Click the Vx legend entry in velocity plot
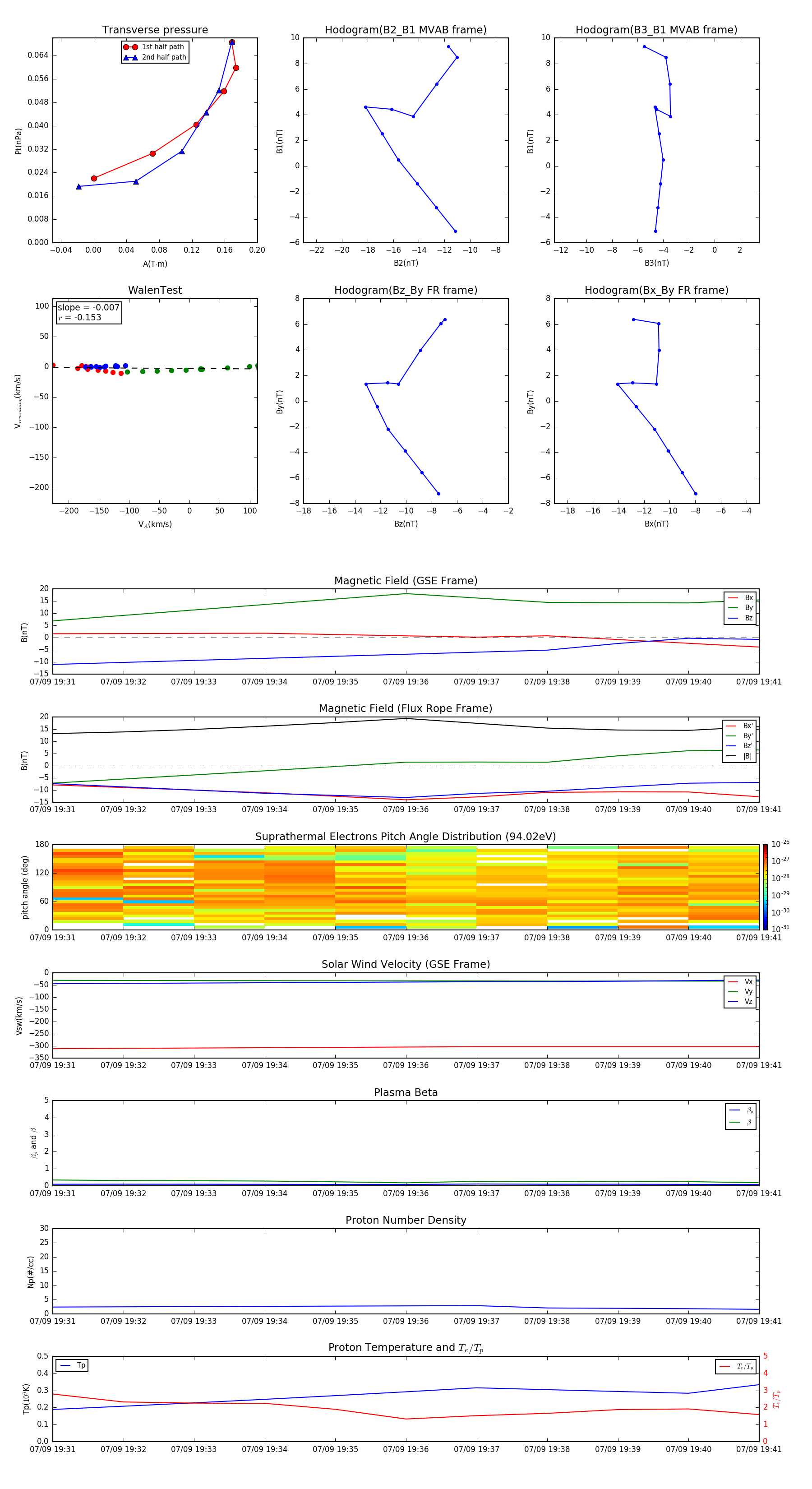 tap(740, 981)
